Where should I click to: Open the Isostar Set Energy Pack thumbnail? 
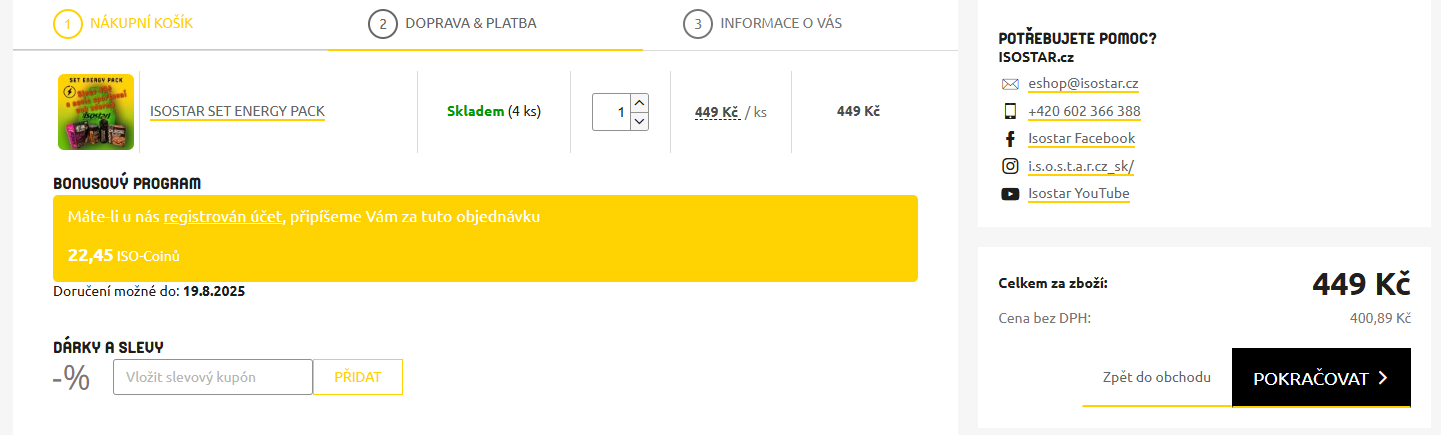click(x=96, y=112)
